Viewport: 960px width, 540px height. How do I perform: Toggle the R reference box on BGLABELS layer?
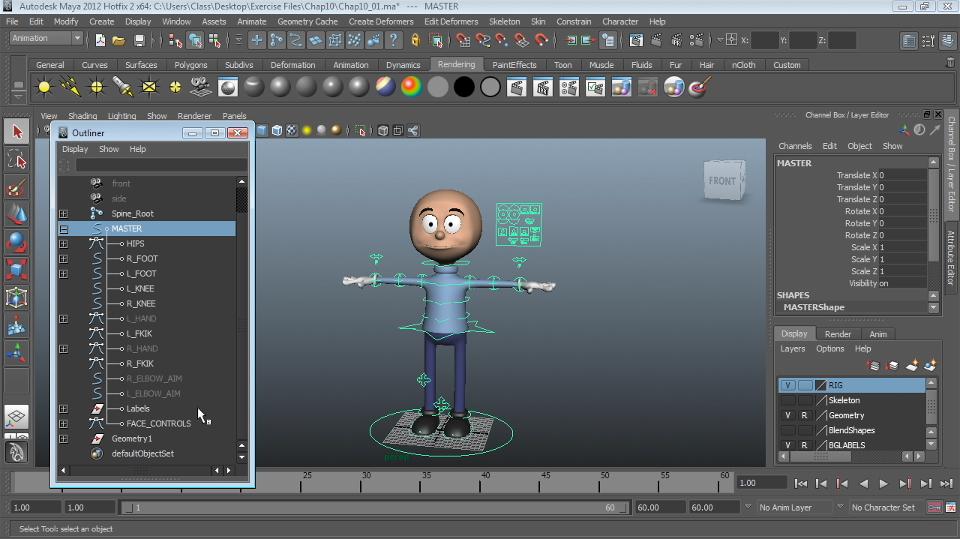pos(804,445)
